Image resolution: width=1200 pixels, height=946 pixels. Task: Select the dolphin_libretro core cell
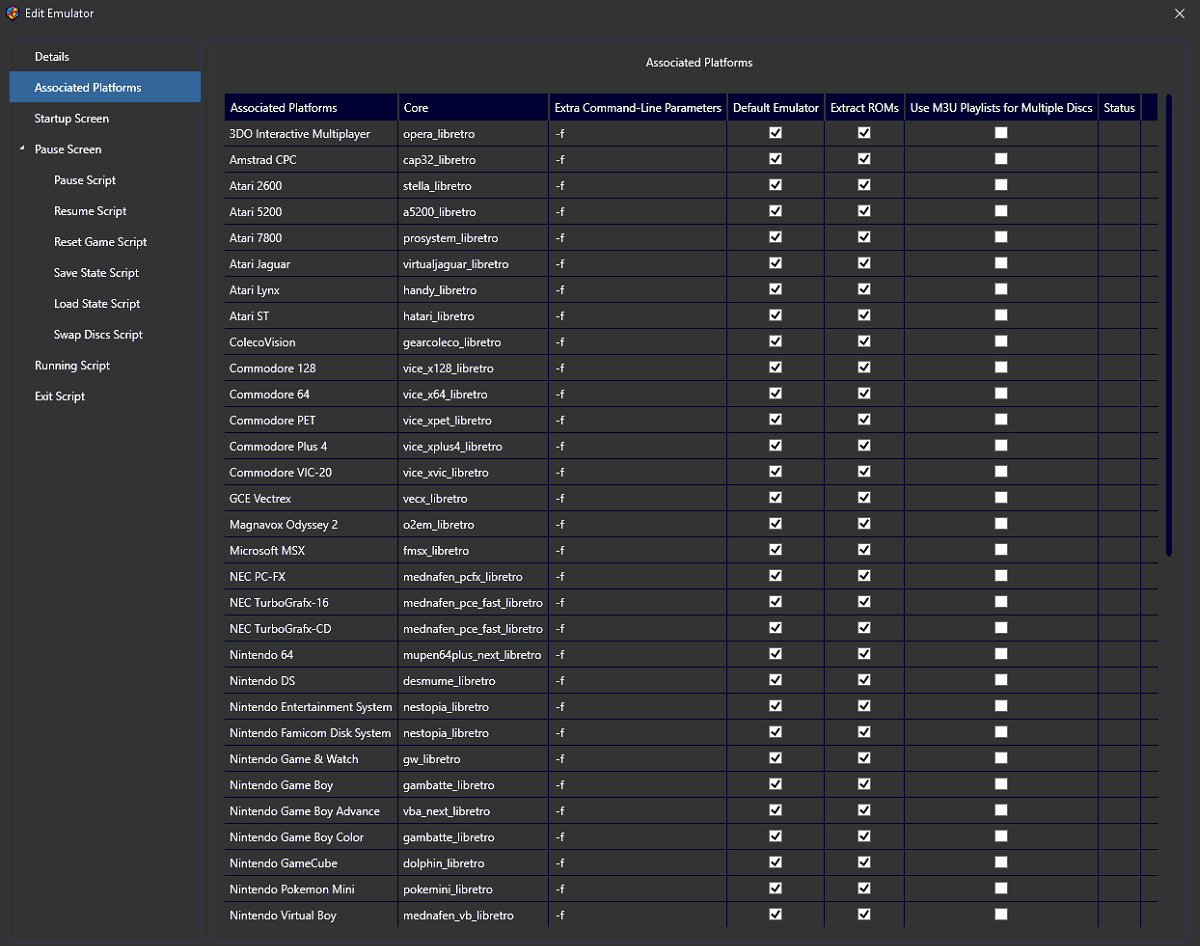(x=473, y=863)
